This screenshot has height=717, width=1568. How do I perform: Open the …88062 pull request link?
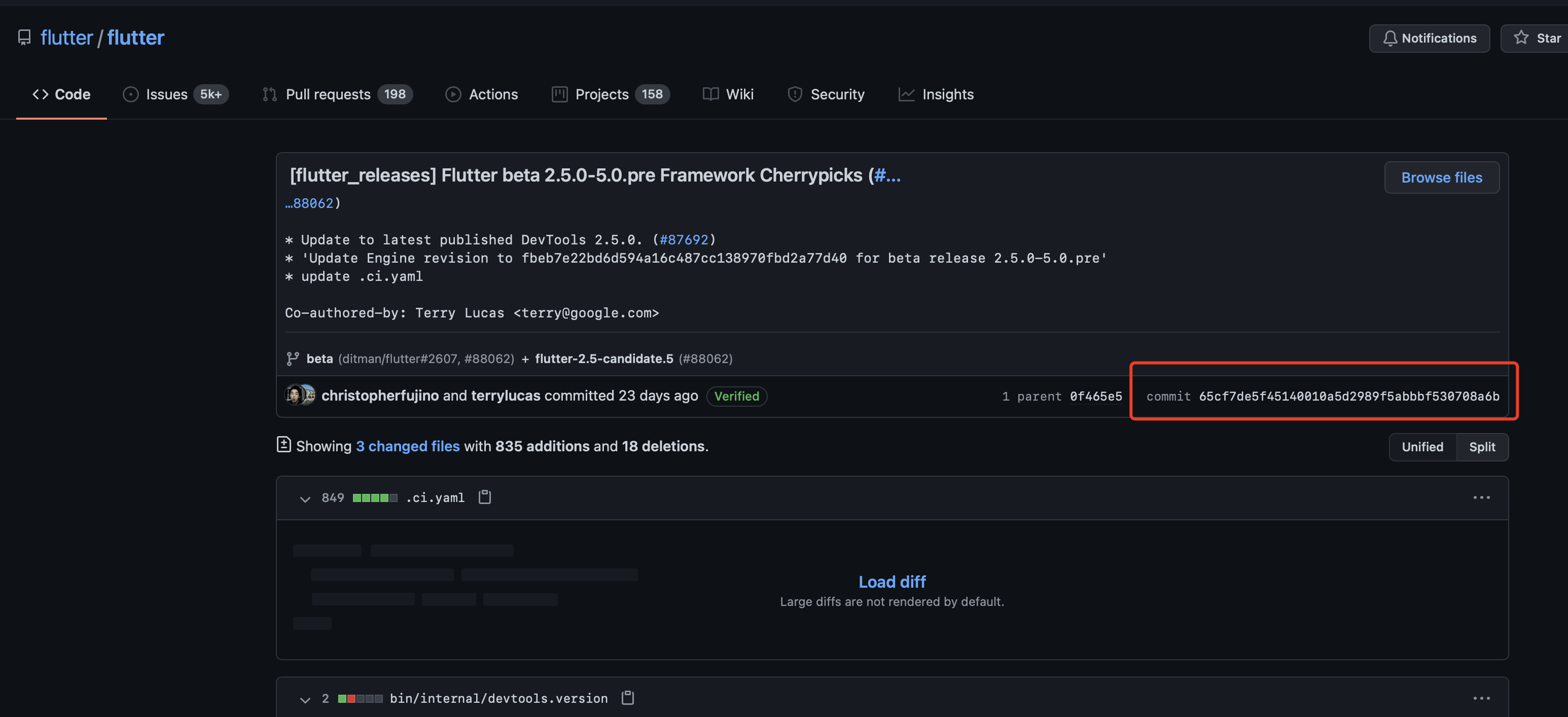click(309, 203)
